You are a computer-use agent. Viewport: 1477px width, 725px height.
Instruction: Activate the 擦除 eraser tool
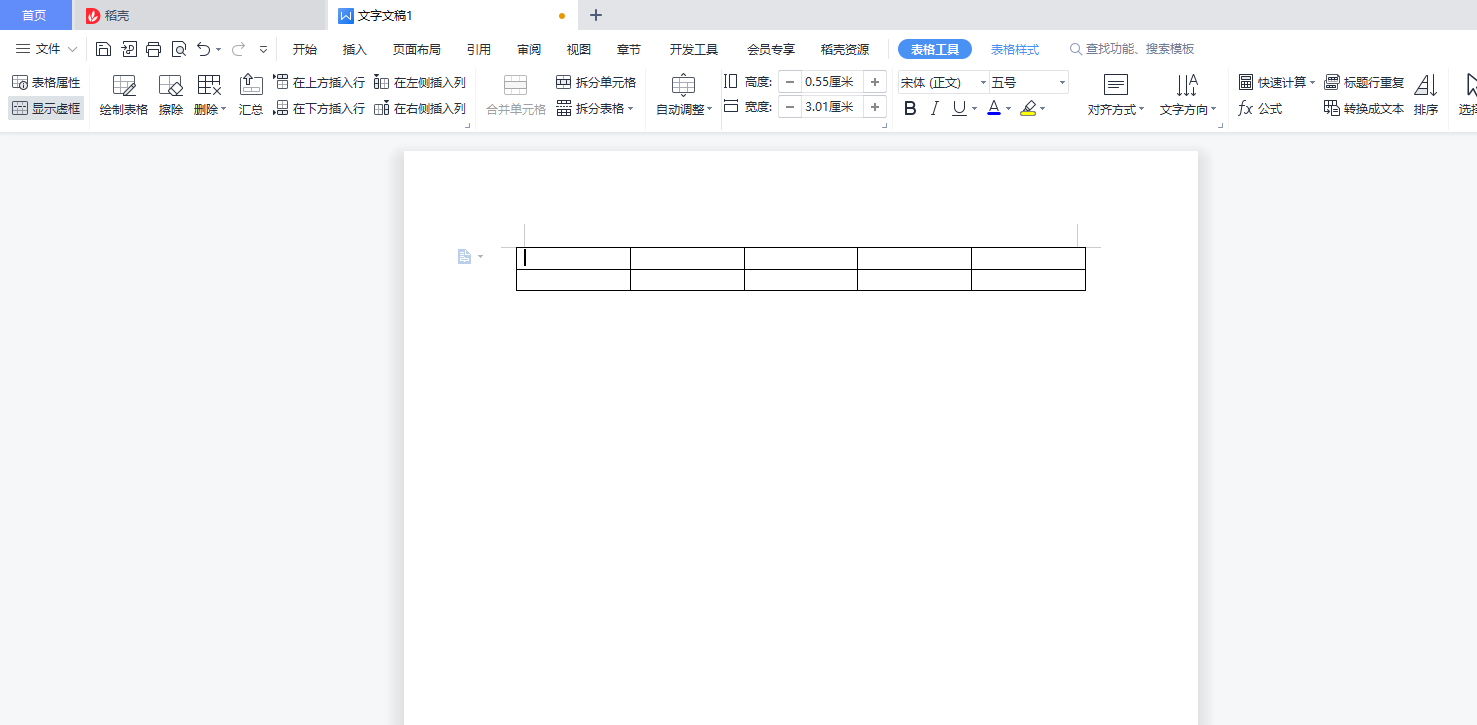(x=170, y=95)
